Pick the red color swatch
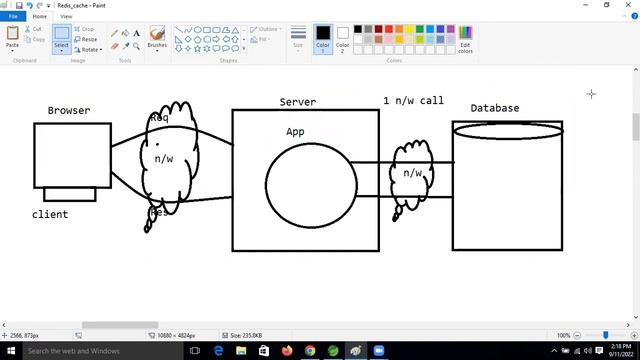 389,29
